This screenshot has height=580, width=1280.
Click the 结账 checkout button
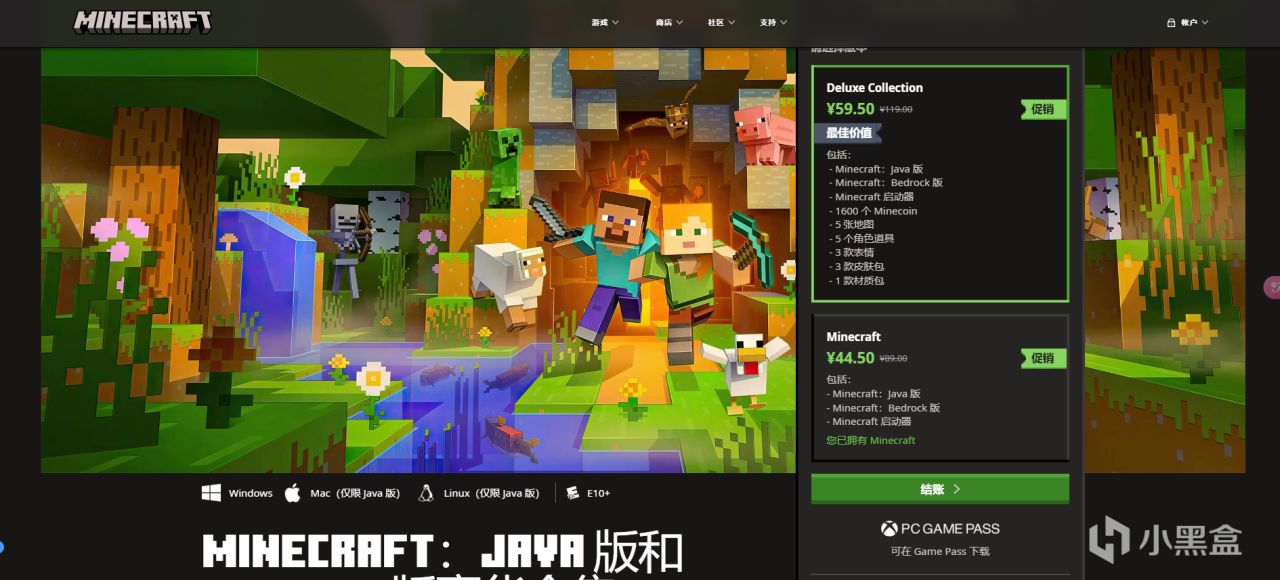click(940, 489)
